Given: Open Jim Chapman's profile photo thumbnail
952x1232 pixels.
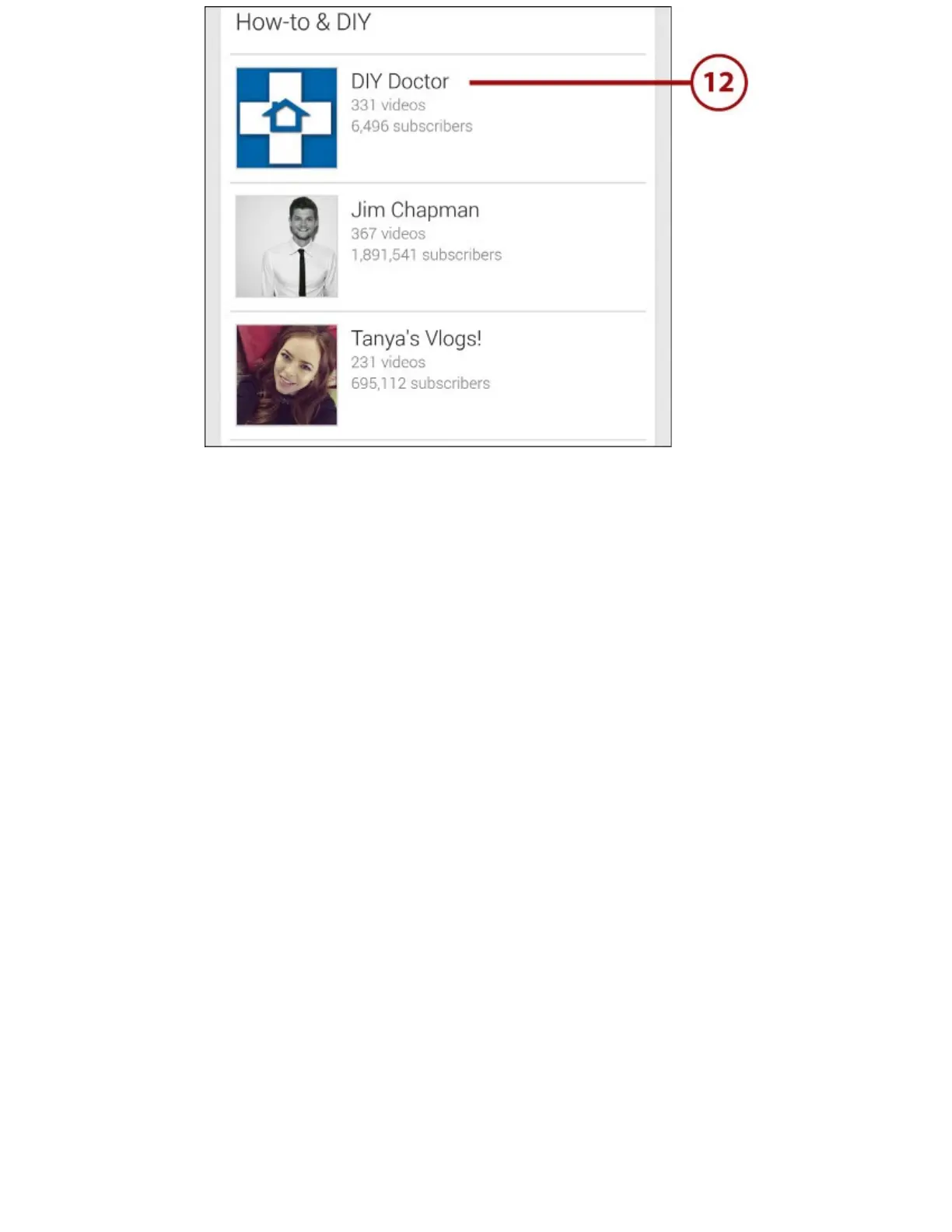Looking at the screenshot, I should [x=286, y=246].
